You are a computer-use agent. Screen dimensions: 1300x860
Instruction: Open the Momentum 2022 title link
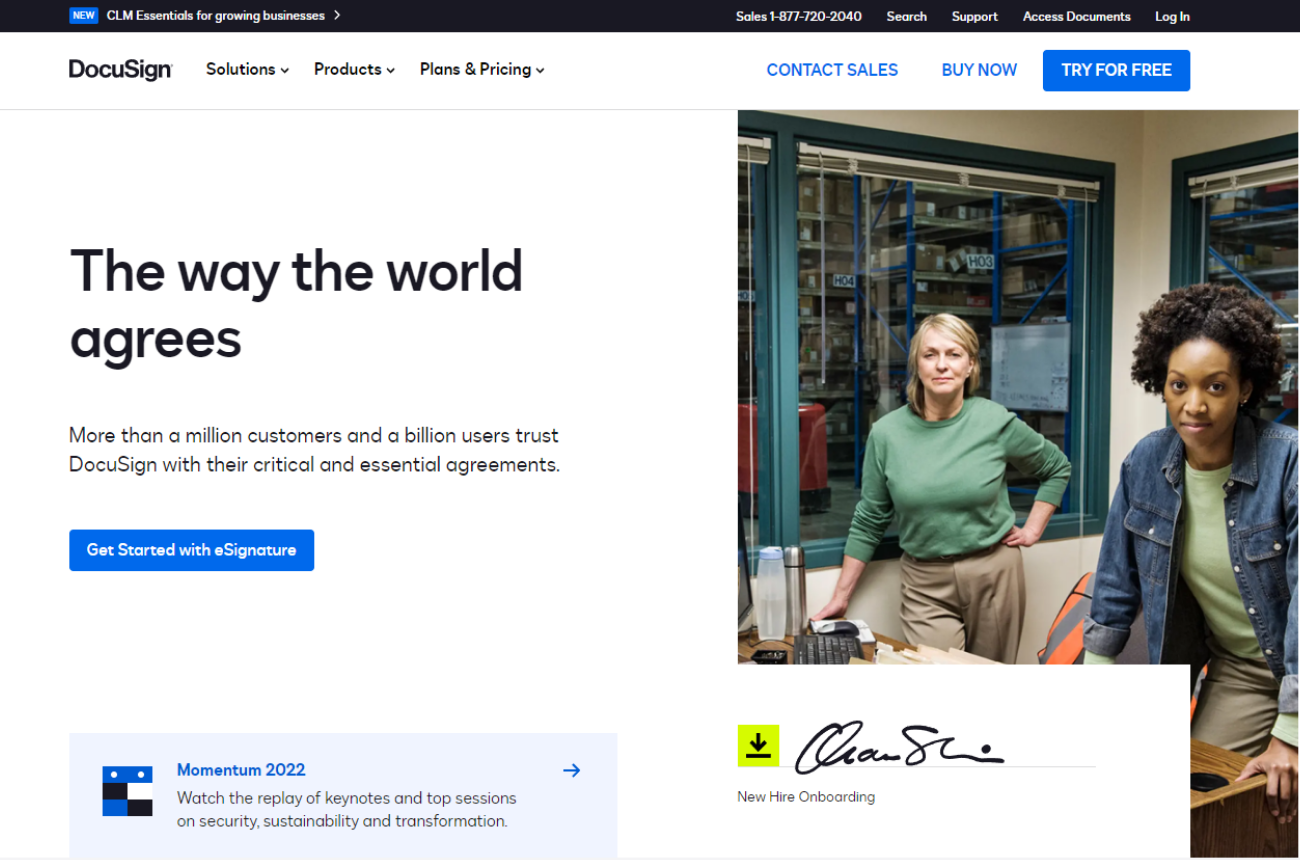(x=241, y=770)
